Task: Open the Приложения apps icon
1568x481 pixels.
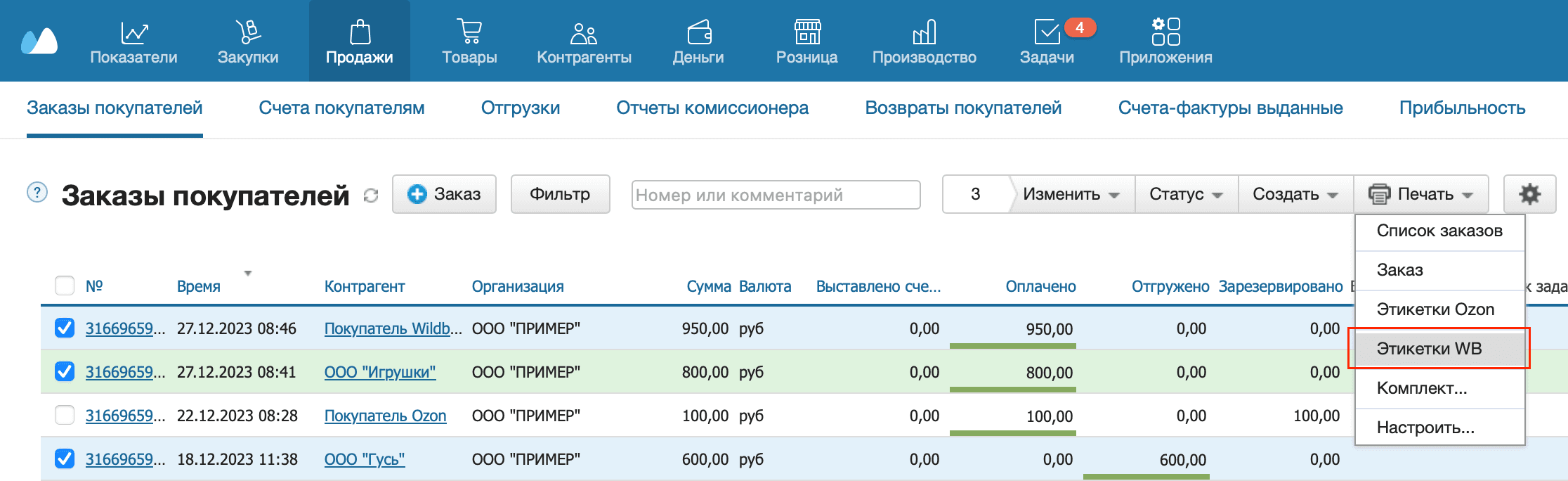Action: (x=1165, y=32)
